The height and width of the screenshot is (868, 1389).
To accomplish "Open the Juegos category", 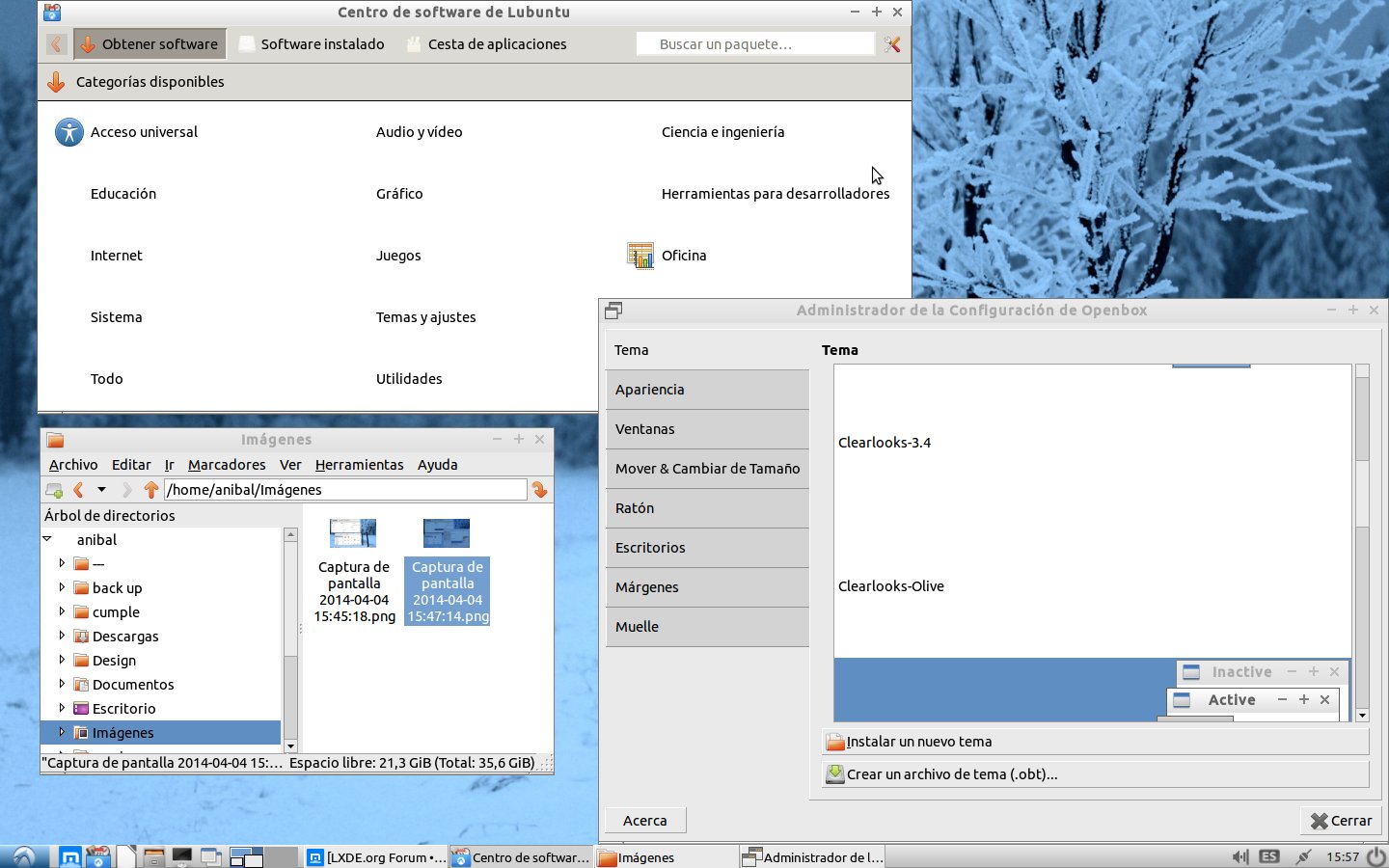I will tap(398, 256).
